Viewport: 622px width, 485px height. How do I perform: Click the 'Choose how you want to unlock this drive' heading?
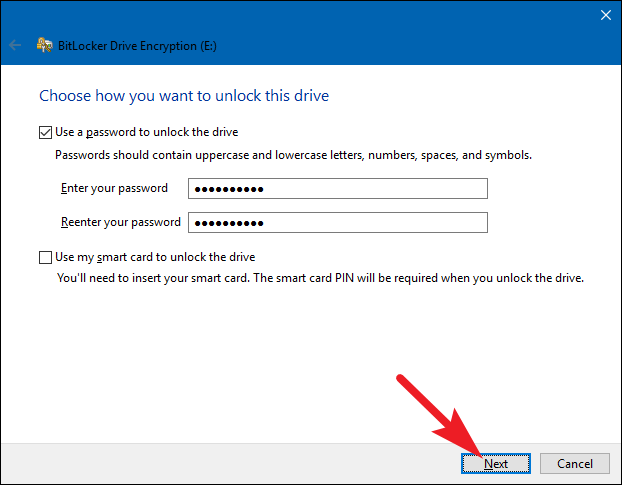click(x=183, y=97)
